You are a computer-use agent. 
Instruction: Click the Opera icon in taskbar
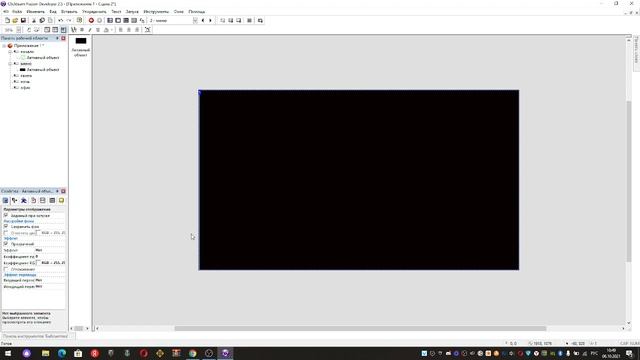click(x=144, y=353)
